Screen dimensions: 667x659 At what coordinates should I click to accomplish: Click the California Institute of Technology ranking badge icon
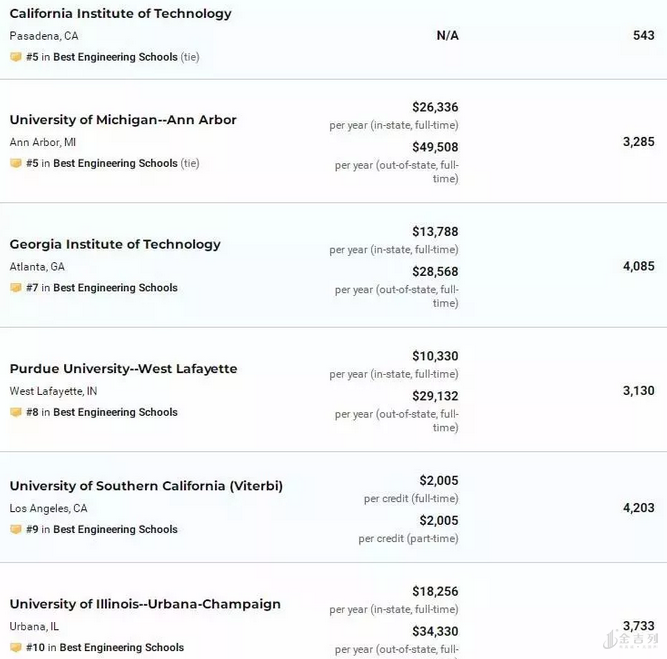click(16, 58)
